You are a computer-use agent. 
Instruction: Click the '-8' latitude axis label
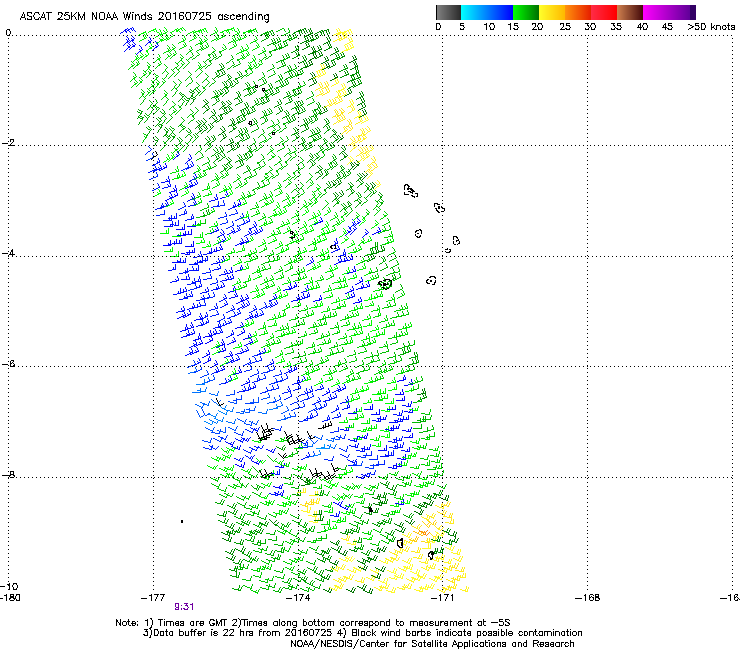pyautogui.click(x=8, y=474)
